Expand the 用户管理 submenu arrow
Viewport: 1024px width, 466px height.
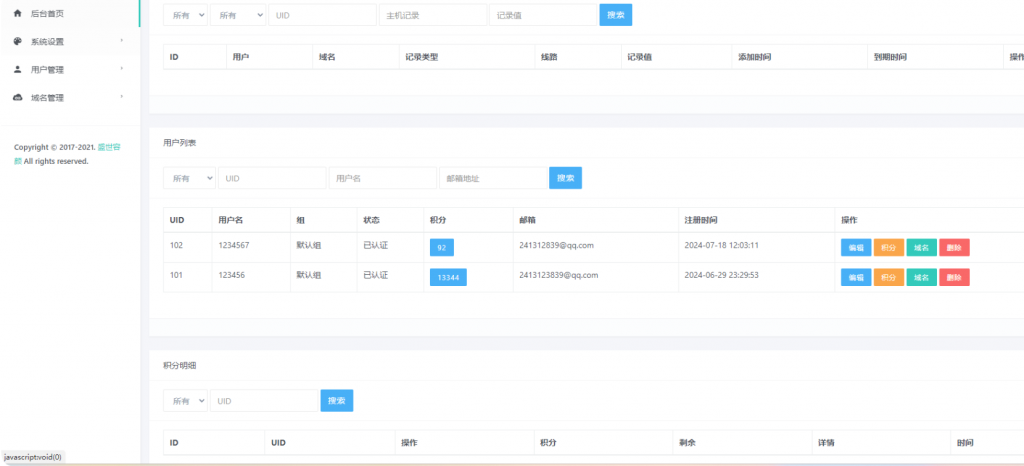point(122,69)
